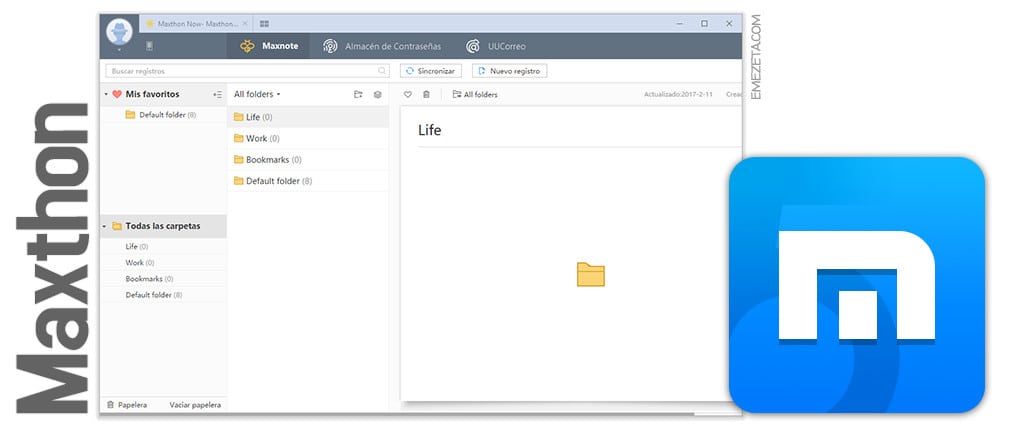
Task: Maximize the Maxthon window
Action: (x=704, y=24)
